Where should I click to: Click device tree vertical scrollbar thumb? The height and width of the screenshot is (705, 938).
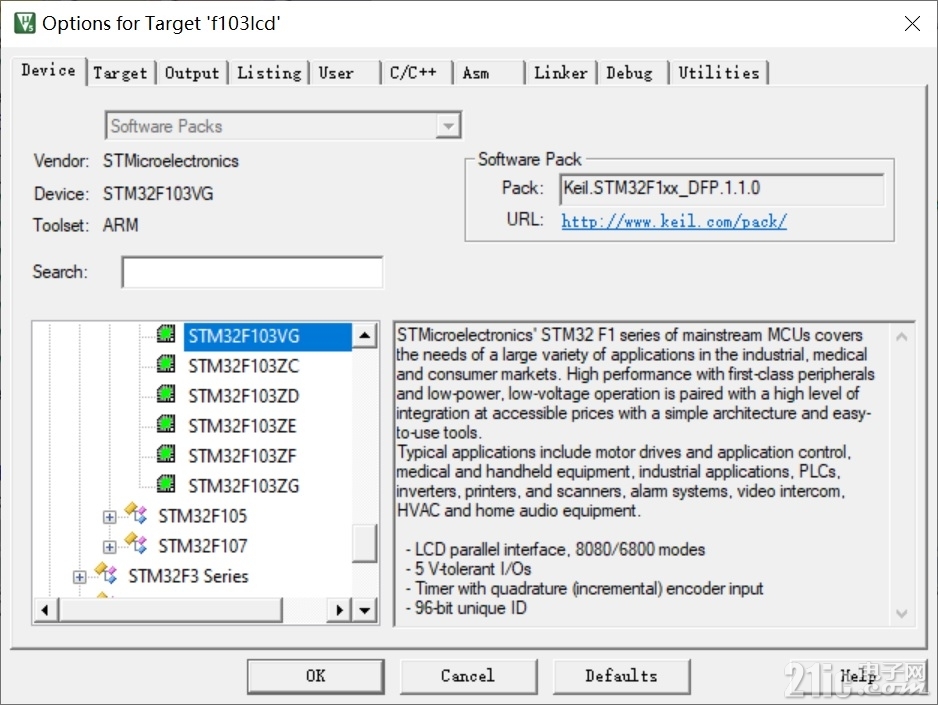click(x=364, y=544)
